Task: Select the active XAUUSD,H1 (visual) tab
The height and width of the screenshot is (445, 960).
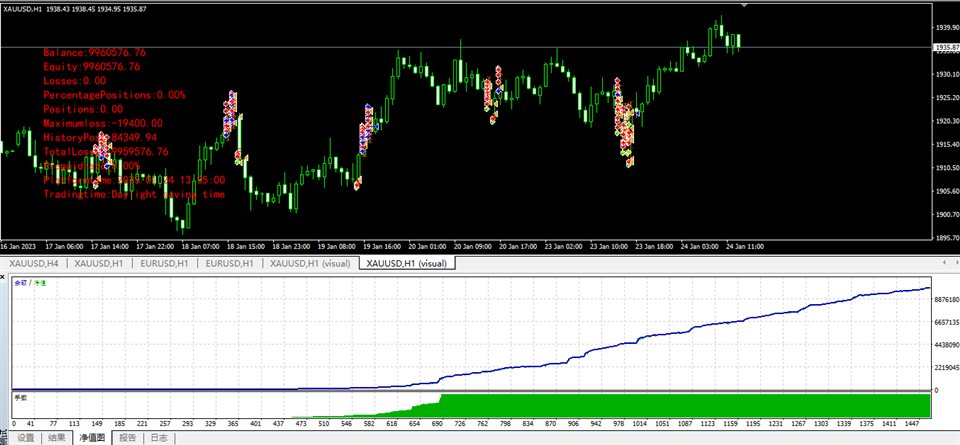Action: click(407, 263)
